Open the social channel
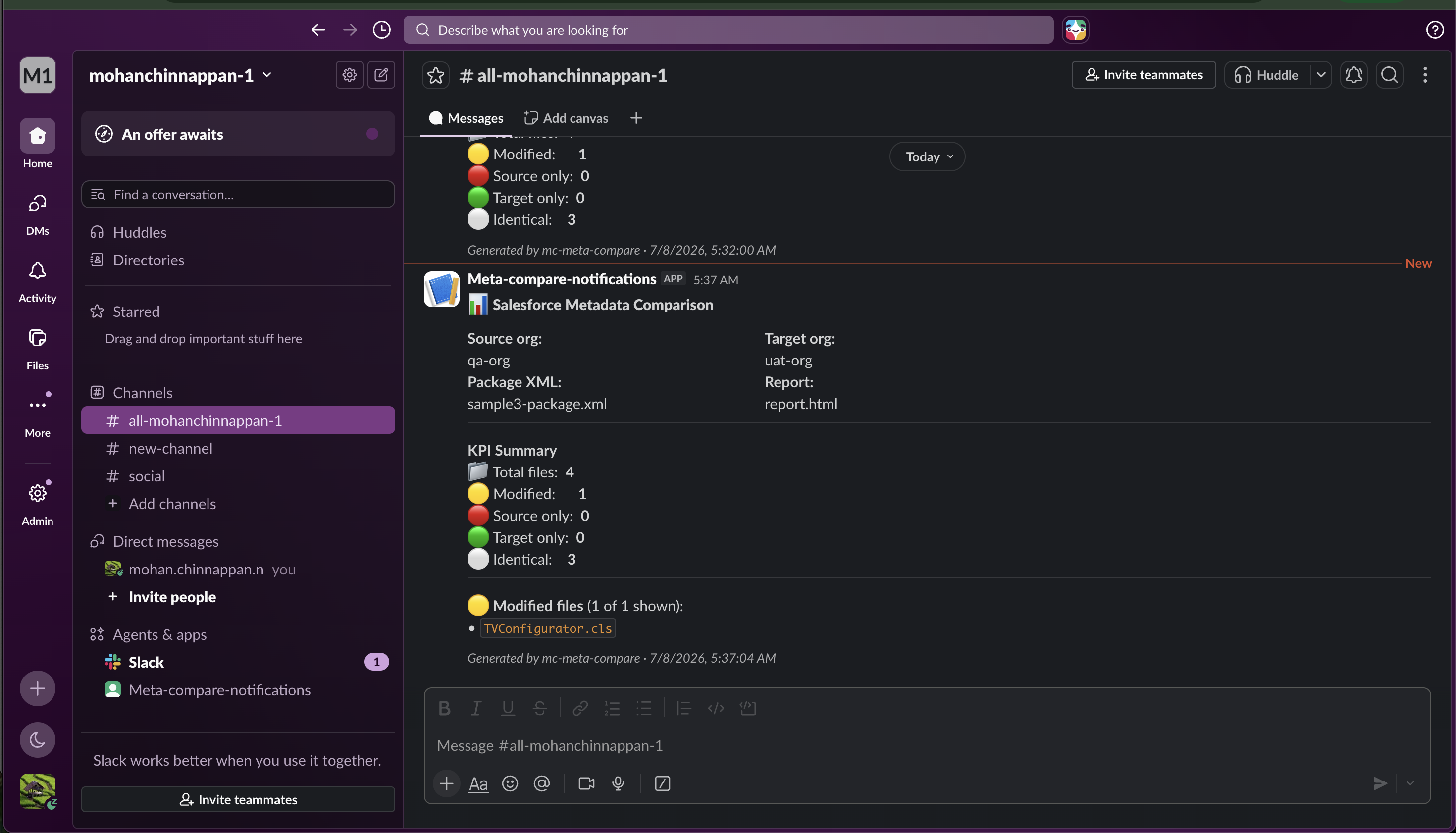1456x833 pixels. pos(237,475)
